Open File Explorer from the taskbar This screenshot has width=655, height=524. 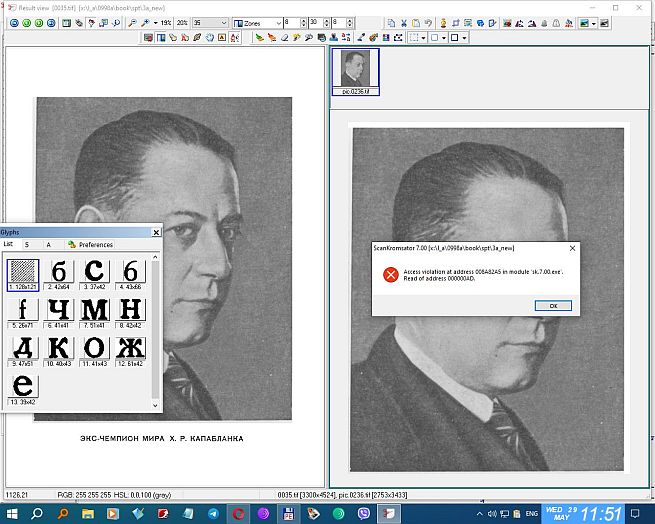[88, 514]
